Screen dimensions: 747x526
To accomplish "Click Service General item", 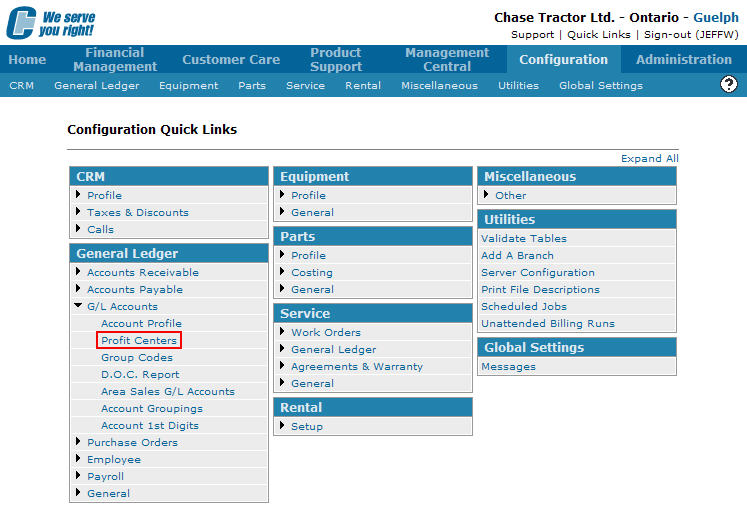I will point(312,384).
